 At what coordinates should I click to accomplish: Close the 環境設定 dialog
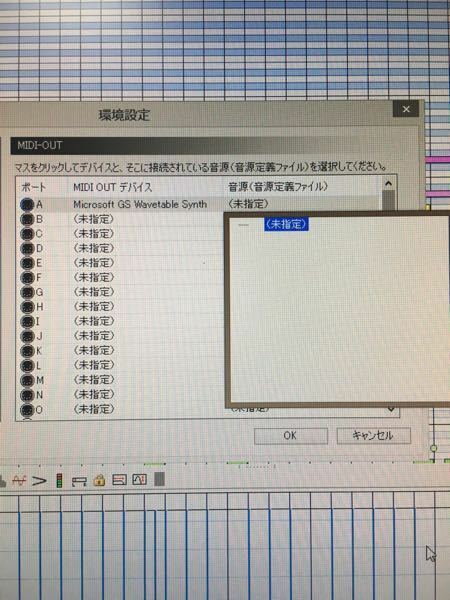coord(406,109)
